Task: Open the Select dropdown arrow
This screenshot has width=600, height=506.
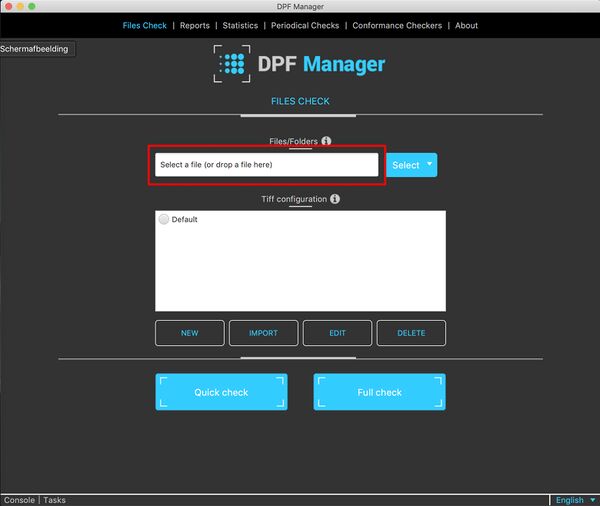Action: (430, 163)
